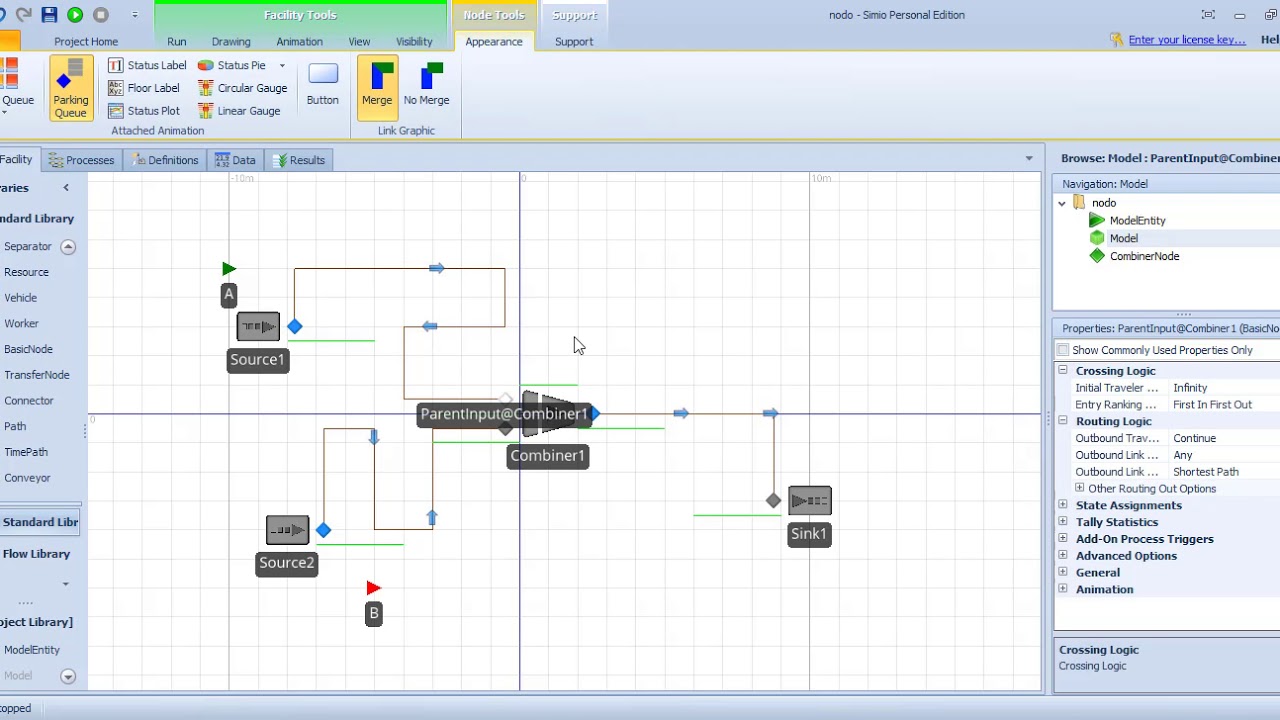
Task: Select the Resource object in the library
Action: coord(26,272)
